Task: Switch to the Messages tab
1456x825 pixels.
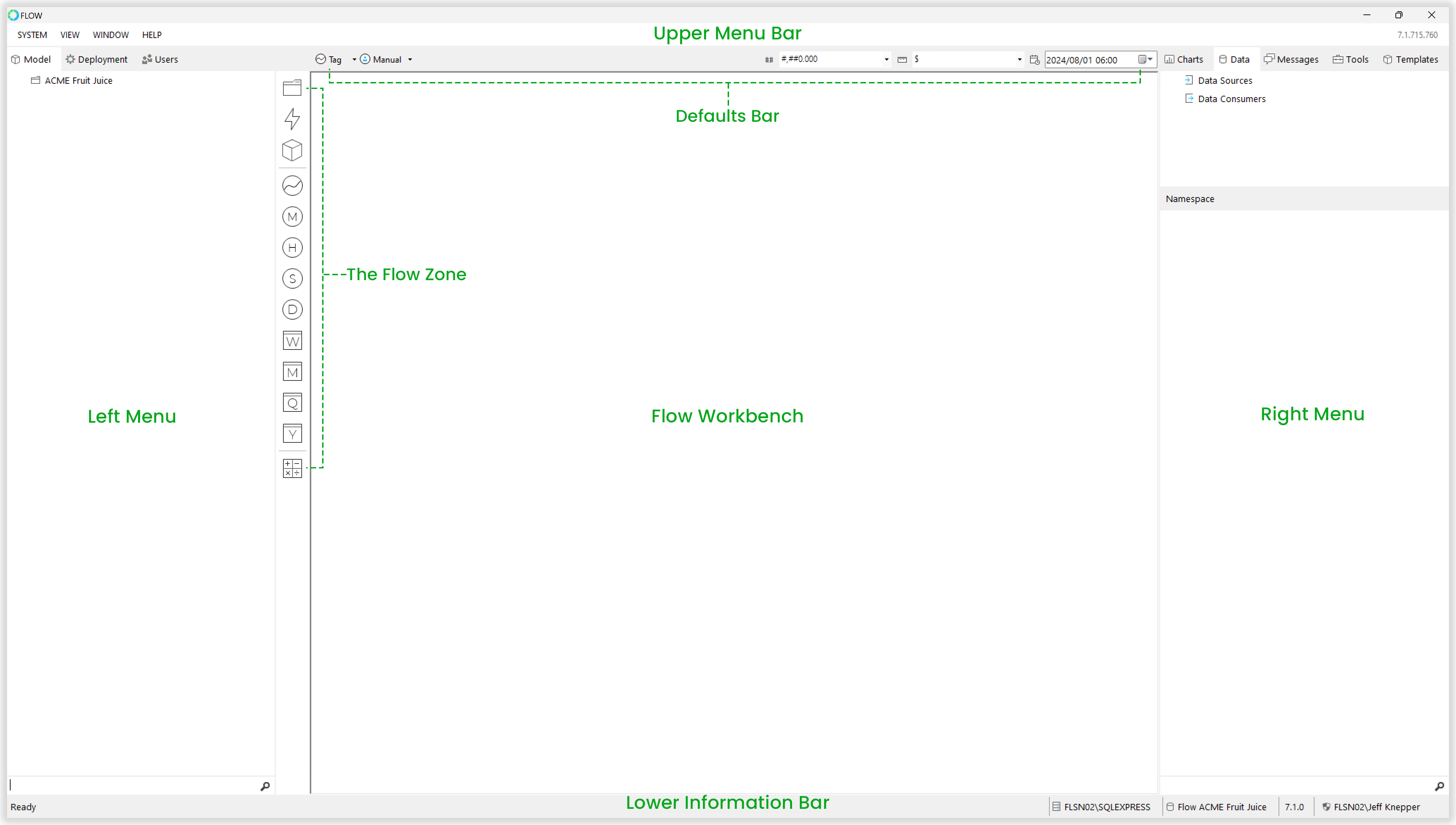Action: 1291,59
